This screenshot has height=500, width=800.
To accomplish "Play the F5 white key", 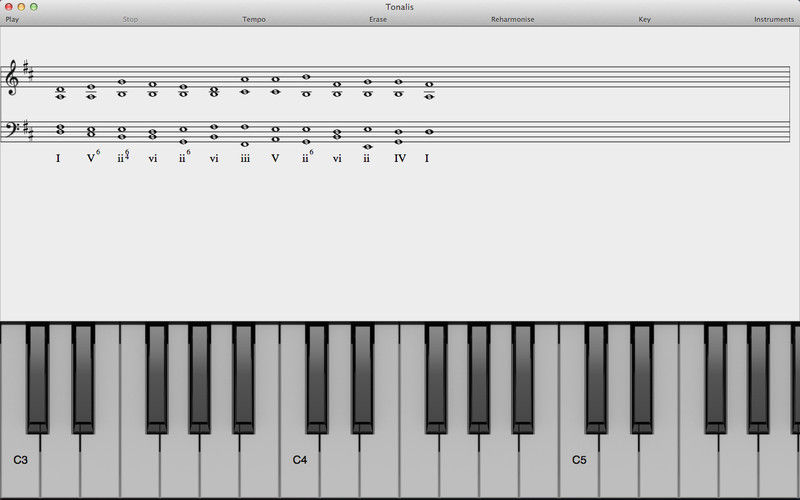I will point(698,464).
